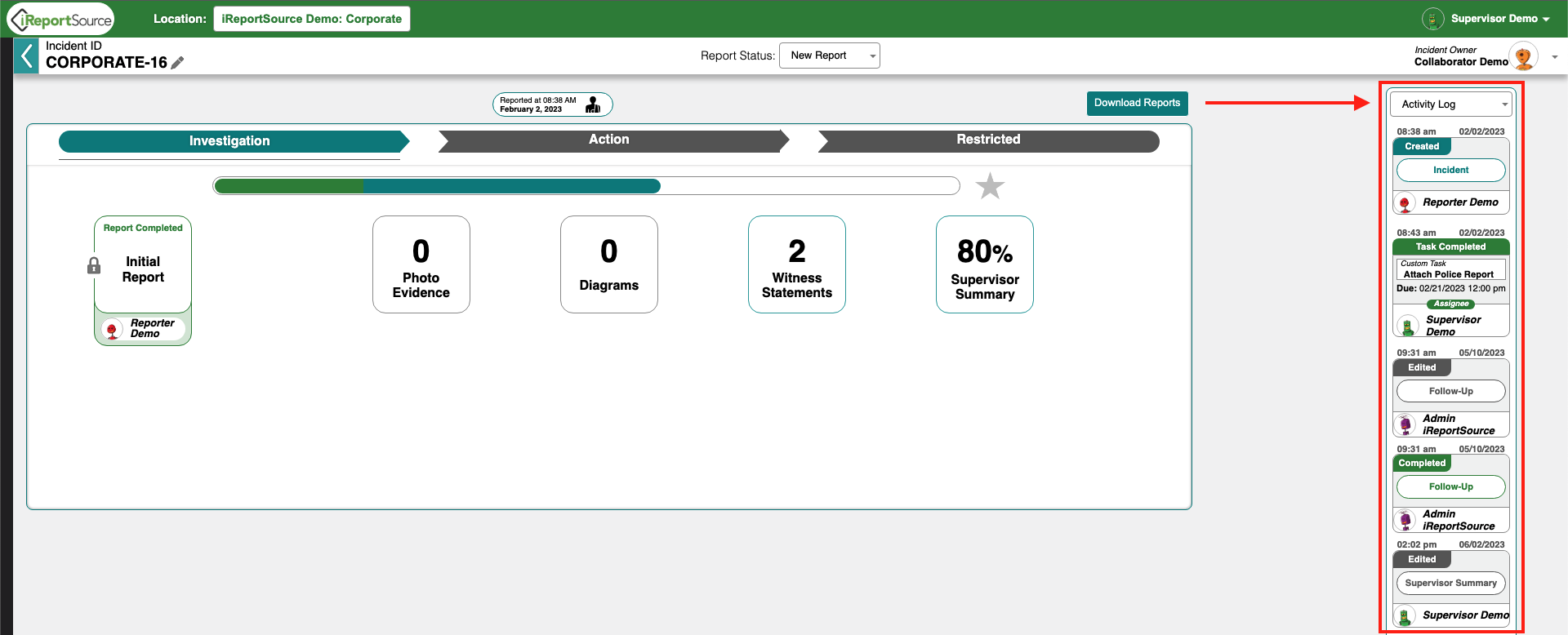Click Admin avatar in Completed Follow-Up entry
The height and width of the screenshot is (635, 1568).
(1405, 521)
